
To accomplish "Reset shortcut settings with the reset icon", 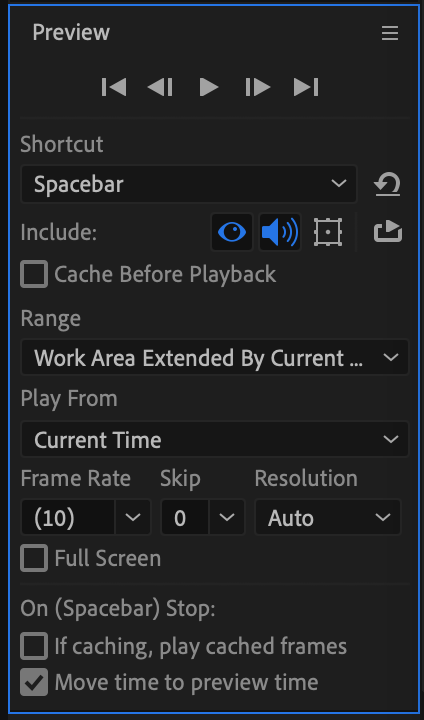I will coord(387,184).
